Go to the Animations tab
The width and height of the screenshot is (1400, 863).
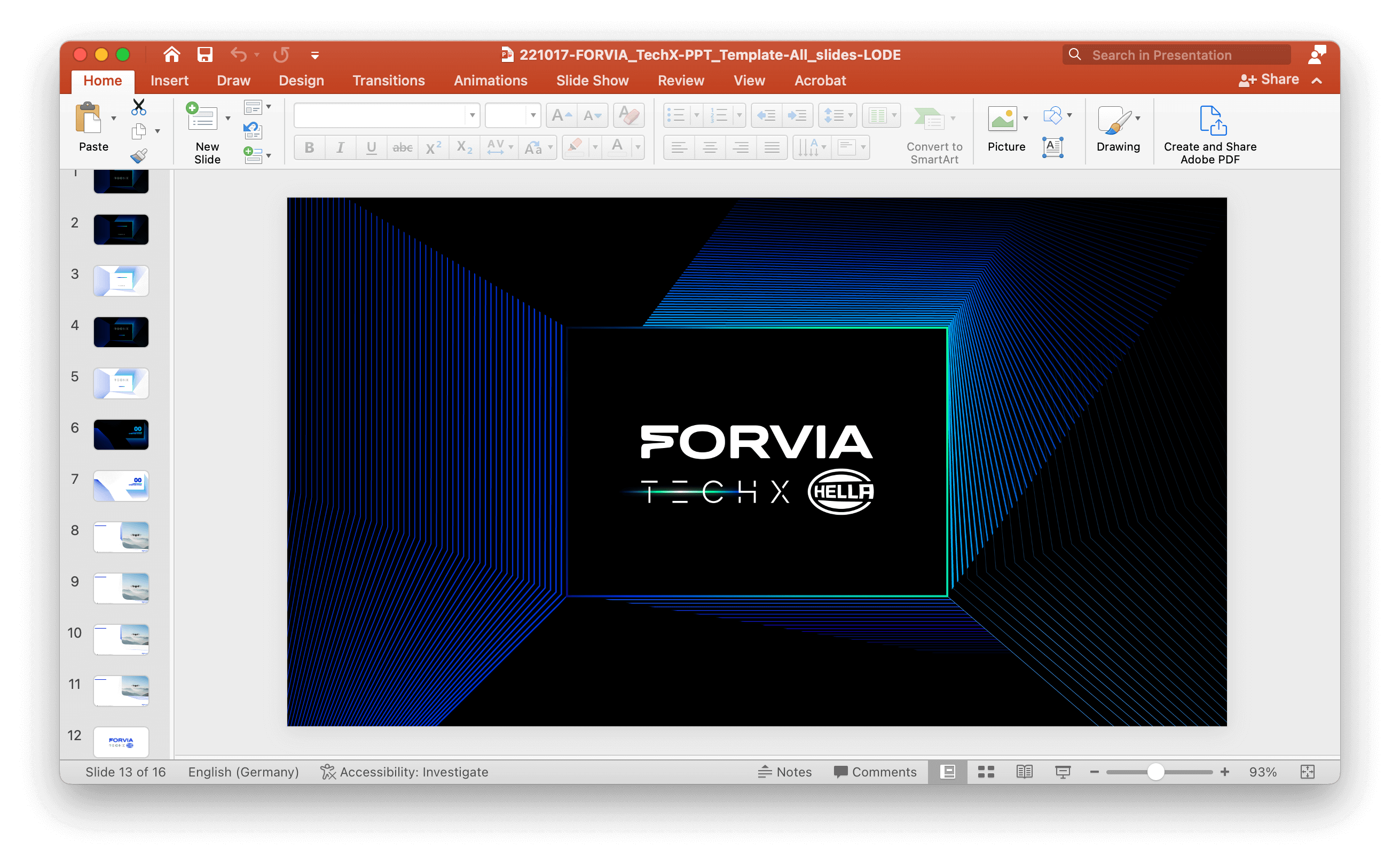pos(491,81)
